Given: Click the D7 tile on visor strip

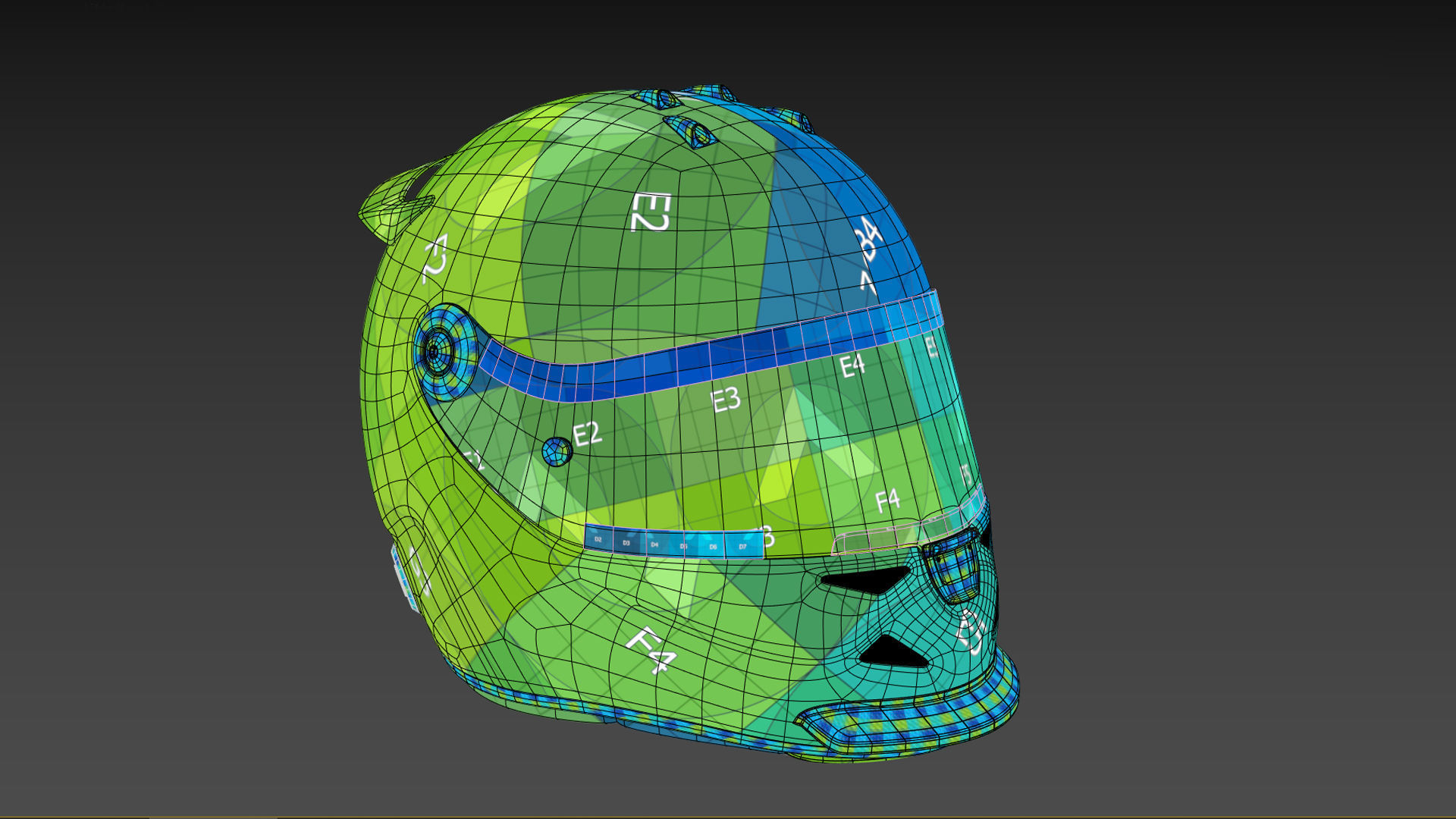Looking at the screenshot, I should pyautogui.click(x=742, y=546).
